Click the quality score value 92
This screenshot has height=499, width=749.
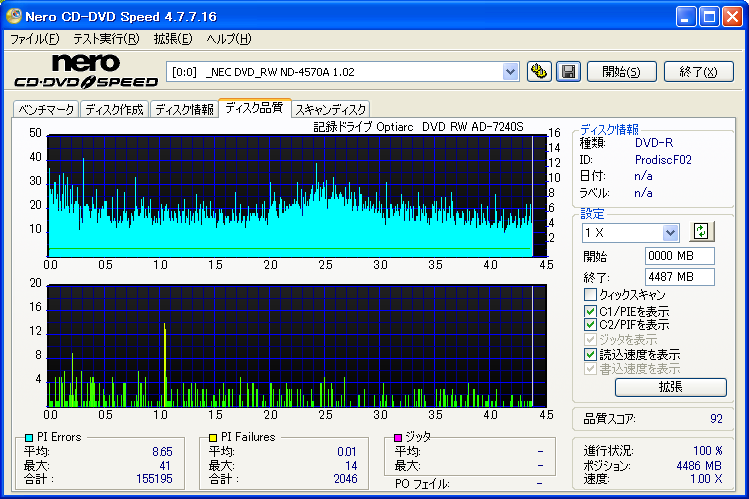click(x=716, y=419)
